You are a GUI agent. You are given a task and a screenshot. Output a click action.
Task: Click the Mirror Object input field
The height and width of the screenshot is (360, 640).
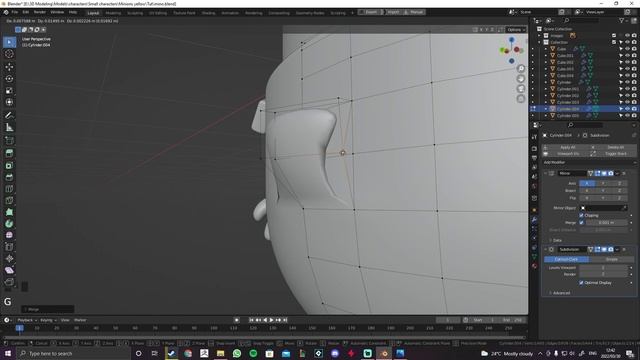tap(603, 208)
